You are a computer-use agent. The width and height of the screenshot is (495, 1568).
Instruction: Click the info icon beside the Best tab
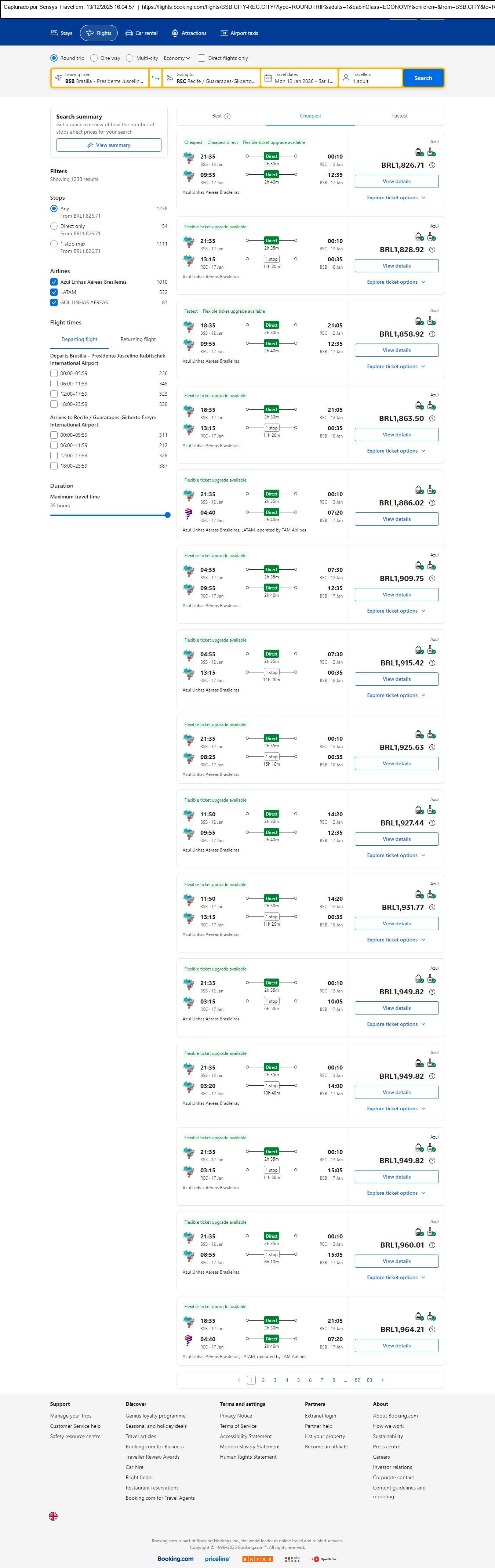[228, 116]
